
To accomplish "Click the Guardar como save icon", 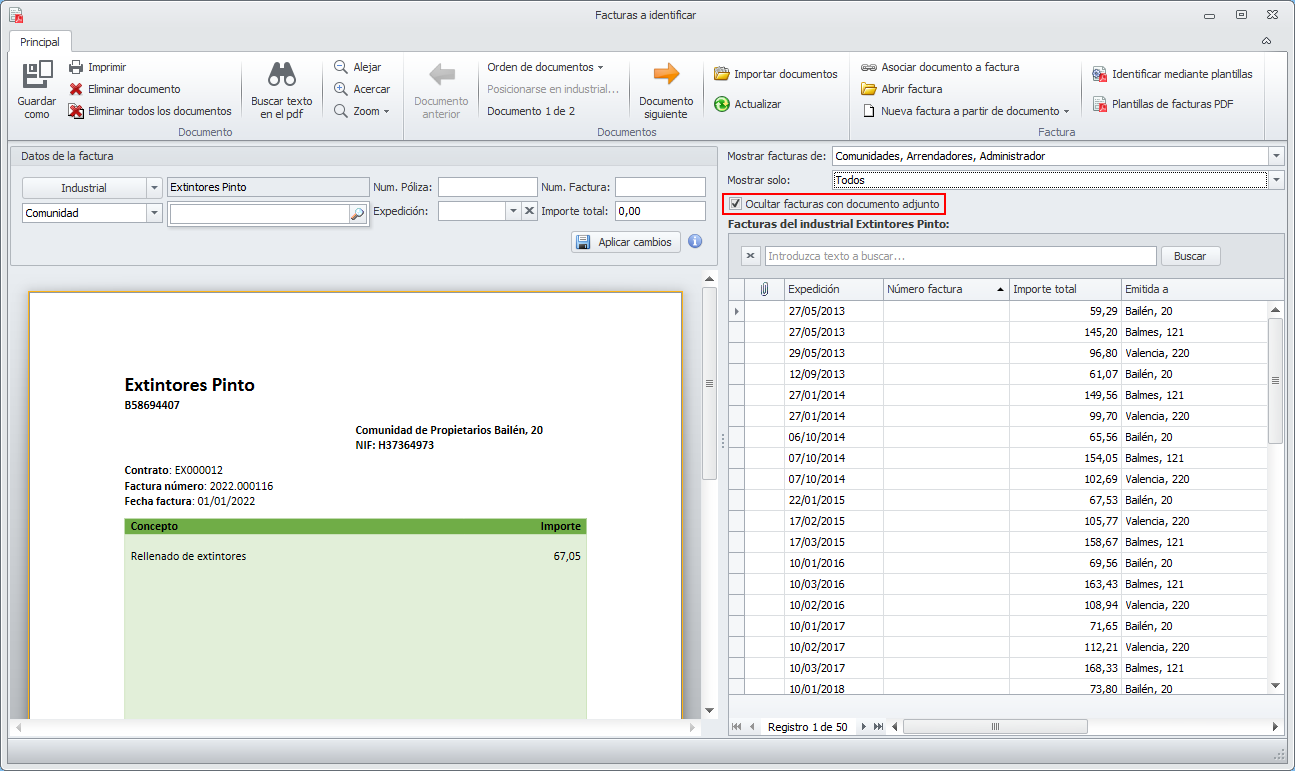I will (x=37, y=75).
